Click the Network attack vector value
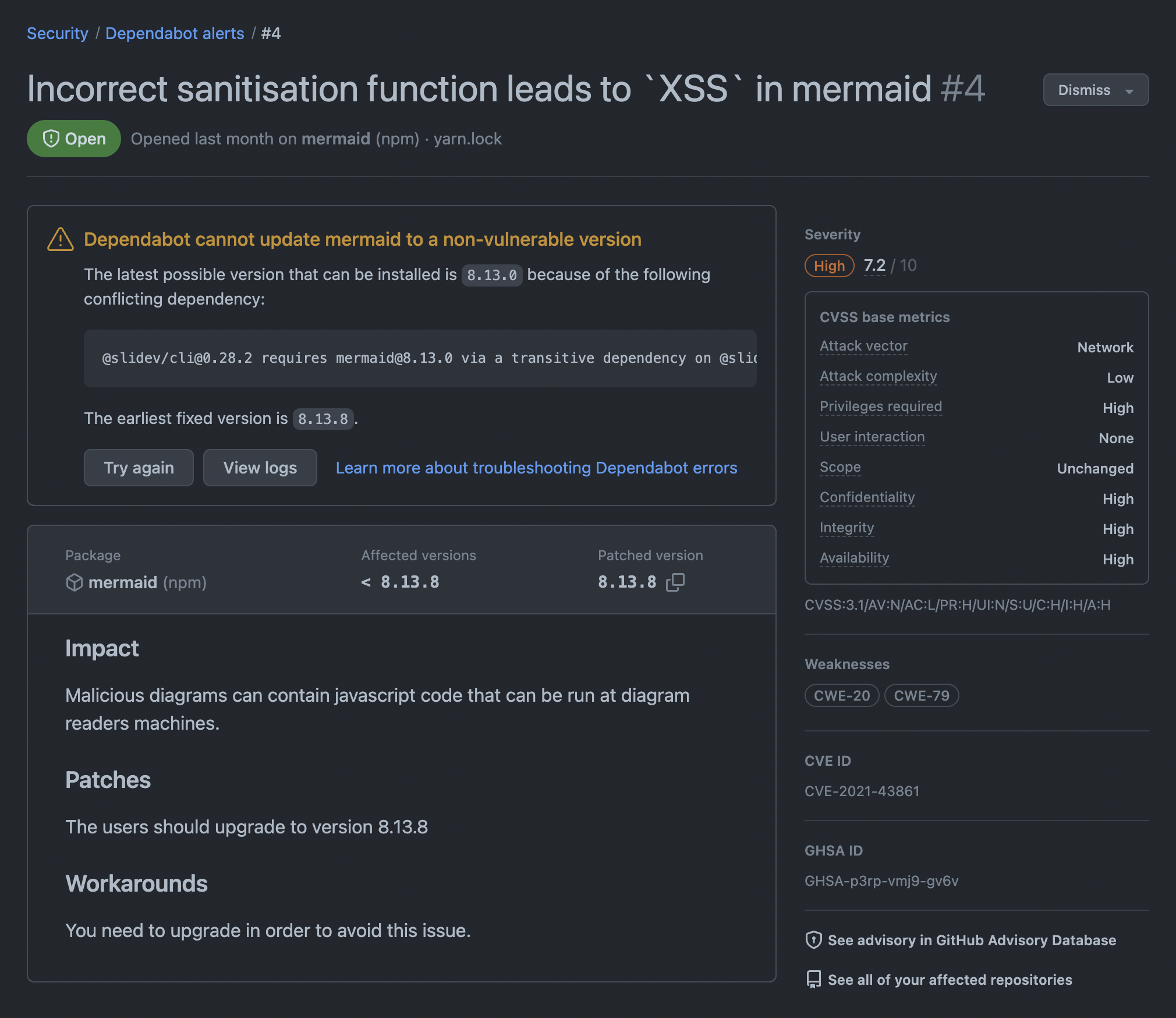This screenshot has width=1176, height=1018. (x=1106, y=347)
